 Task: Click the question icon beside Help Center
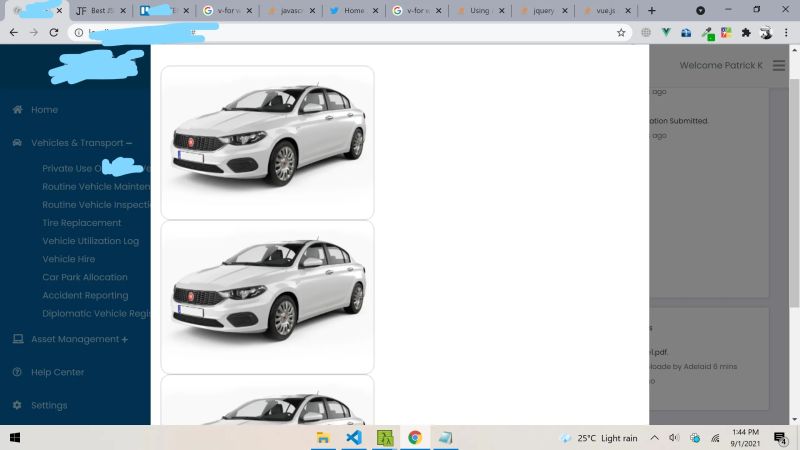17,372
